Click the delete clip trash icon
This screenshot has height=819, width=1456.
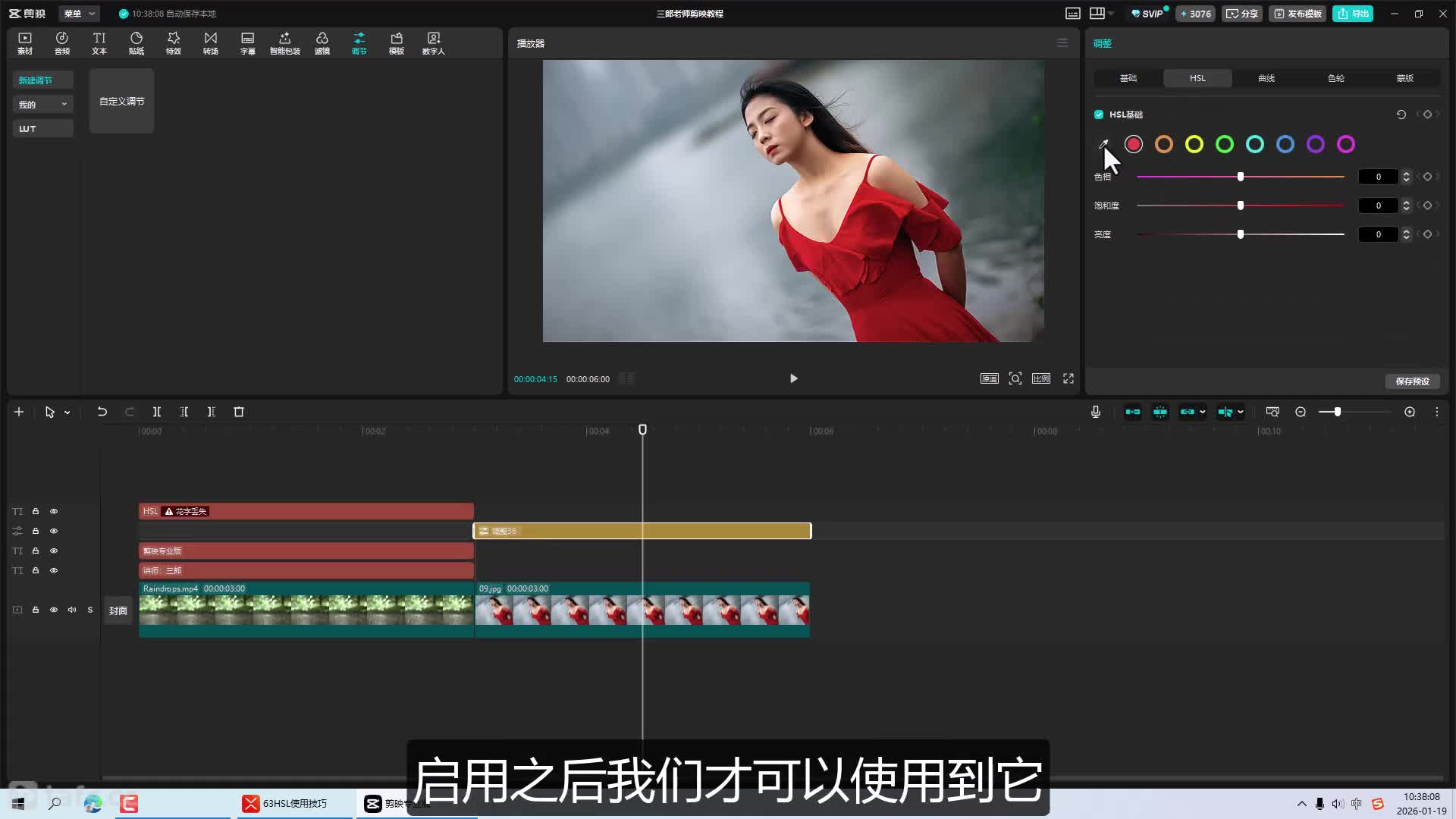point(238,412)
